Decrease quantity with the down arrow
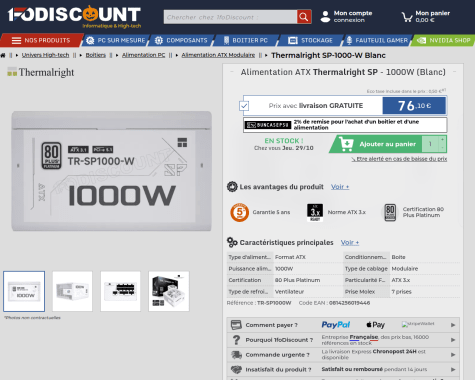This screenshot has width=475, height=380. 442,148
